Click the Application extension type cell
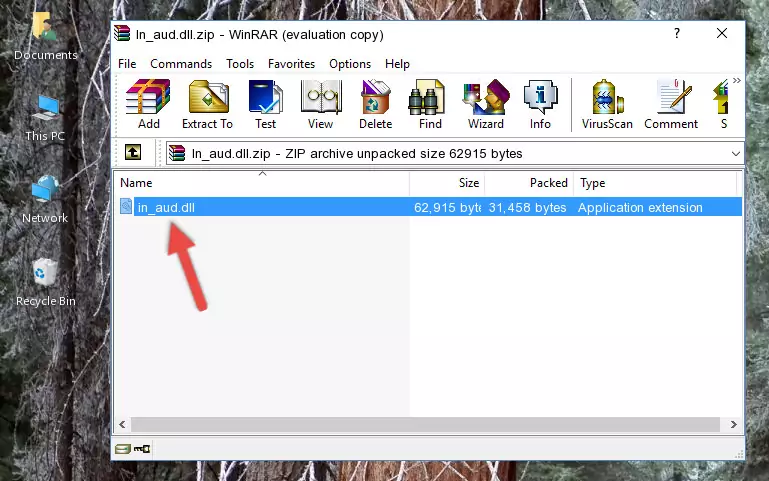The height and width of the screenshot is (481, 769). [640, 207]
